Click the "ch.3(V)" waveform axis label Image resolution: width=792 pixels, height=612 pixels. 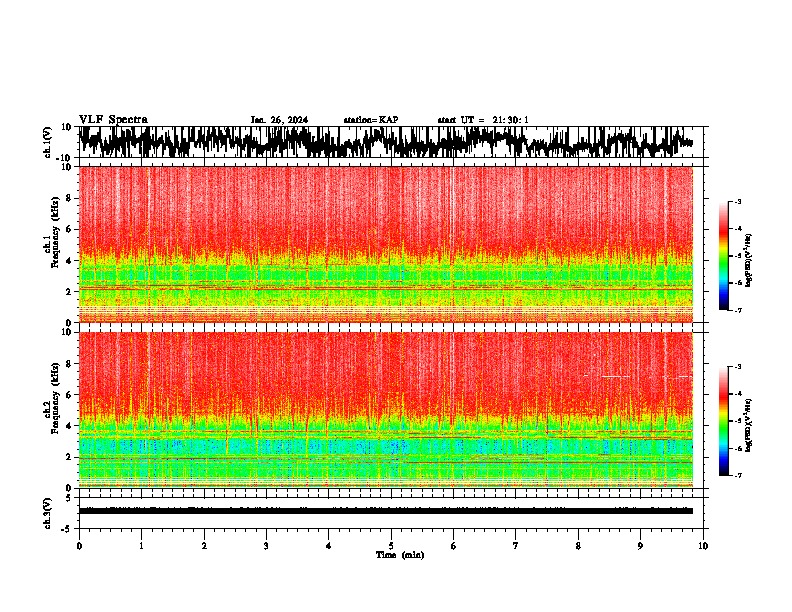[x=47, y=513]
